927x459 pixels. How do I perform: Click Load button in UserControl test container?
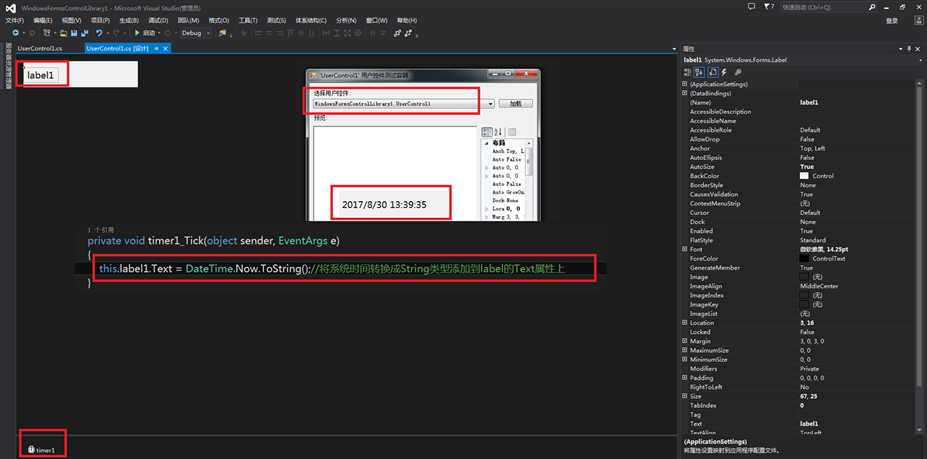tap(516, 104)
